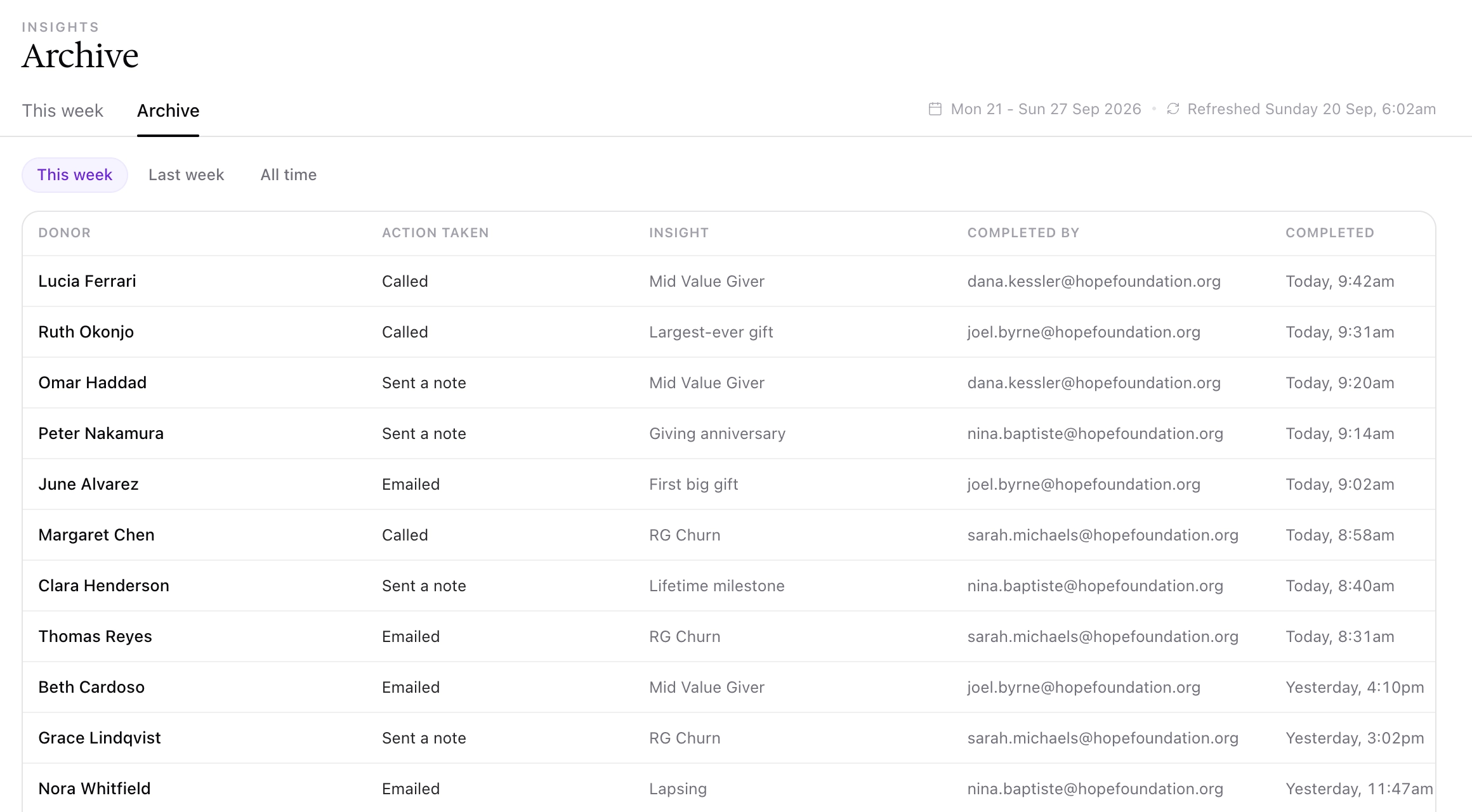Click the refresh icon next to Refreshed Sunday
The height and width of the screenshot is (812, 1472).
[1173, 109]
